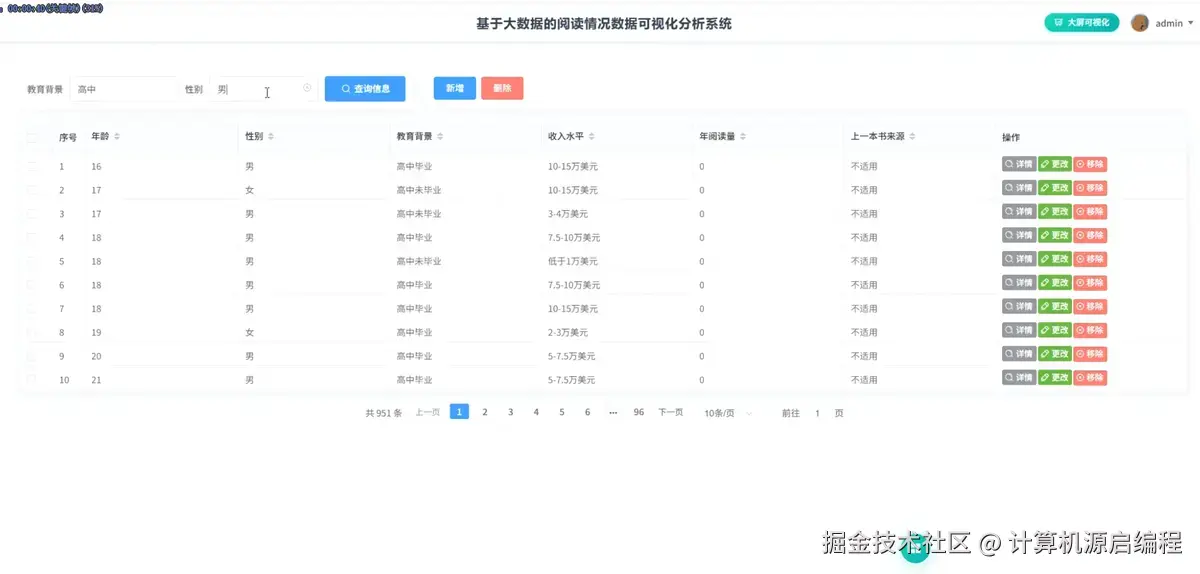The width and height of the screenshot is (1200, 574).
Task: Expand the admin account dropdown arrow
Action: 1190,23
